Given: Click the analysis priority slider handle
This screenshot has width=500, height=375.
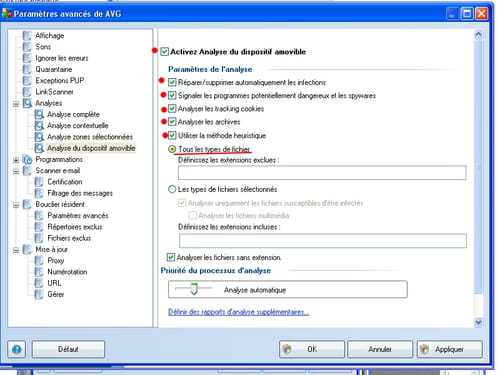Looking at the screenshot, I should tap(194, 289).
